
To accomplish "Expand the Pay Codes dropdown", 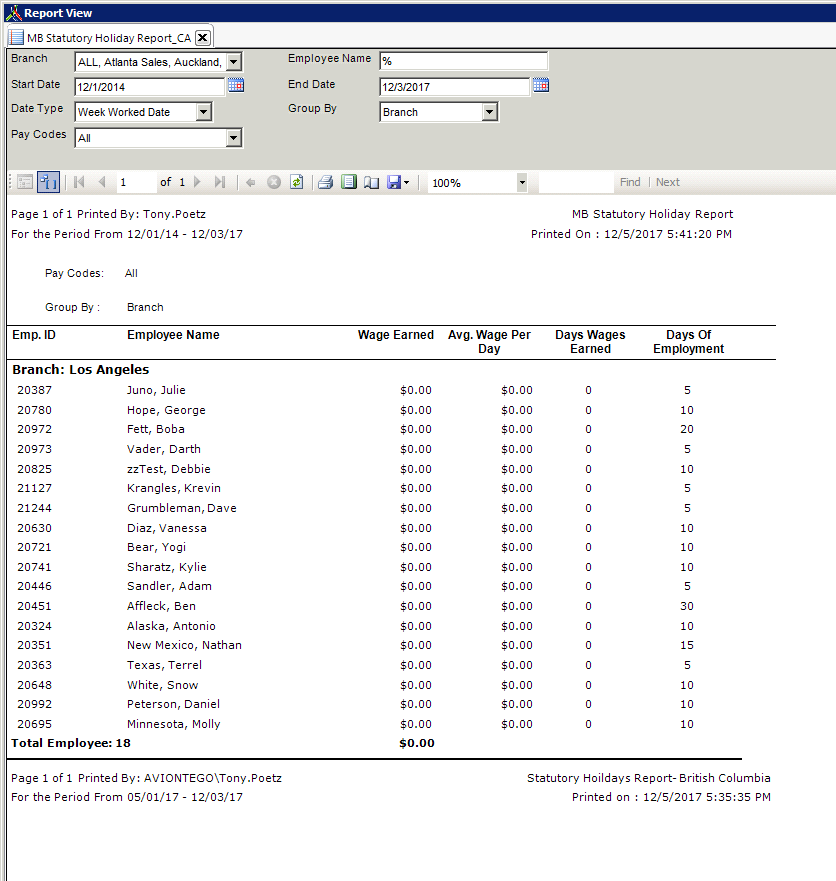I will (233, 138).
